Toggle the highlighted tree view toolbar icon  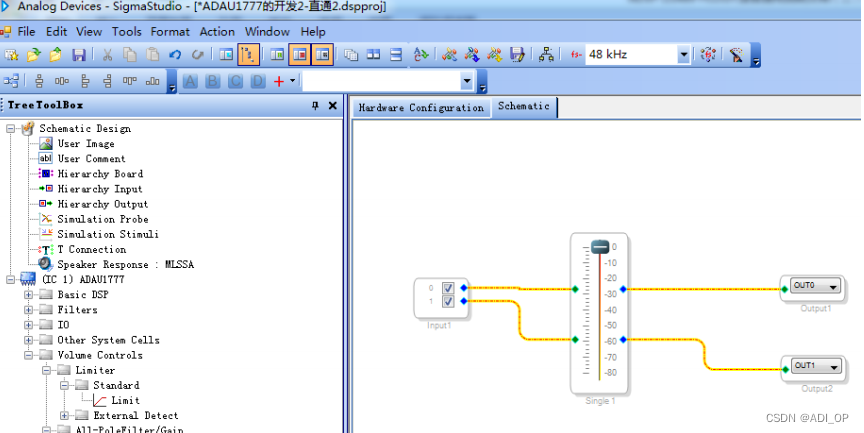(249, 55)
